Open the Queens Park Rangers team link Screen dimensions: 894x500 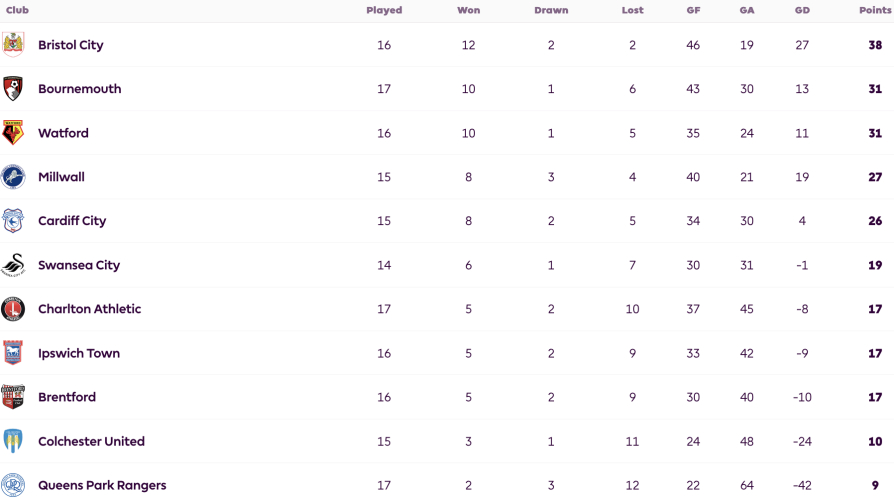102,485
